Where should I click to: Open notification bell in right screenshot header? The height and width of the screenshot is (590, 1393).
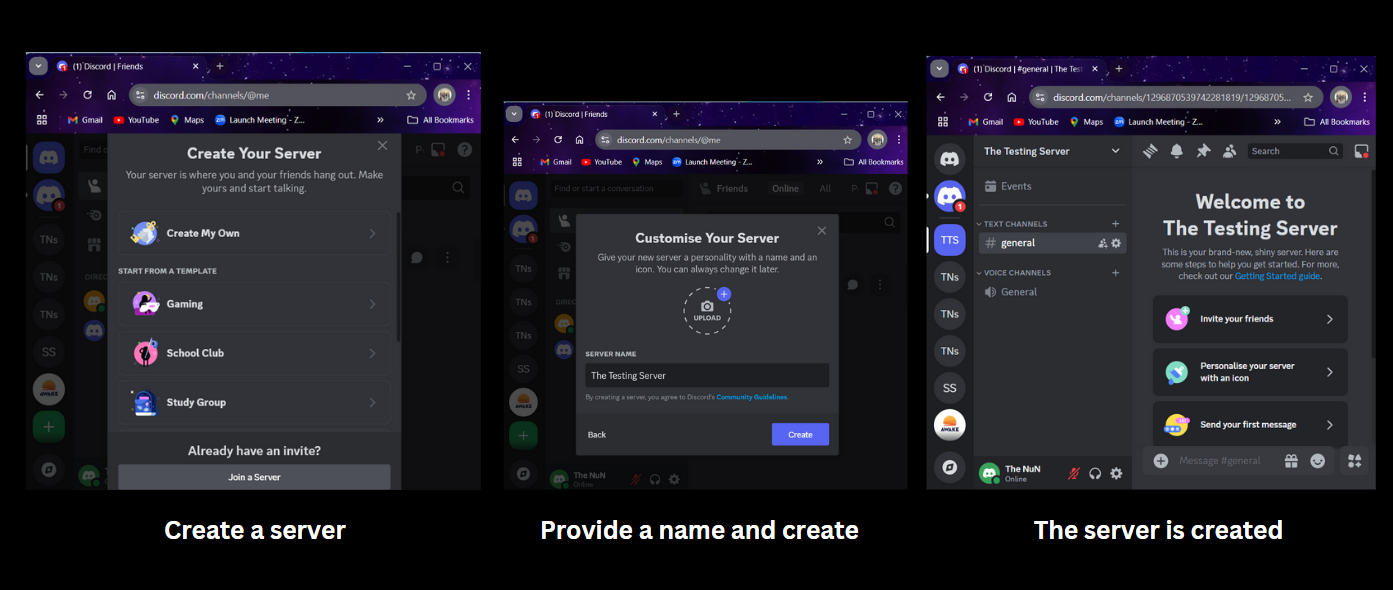click(x=1177, y=151)
